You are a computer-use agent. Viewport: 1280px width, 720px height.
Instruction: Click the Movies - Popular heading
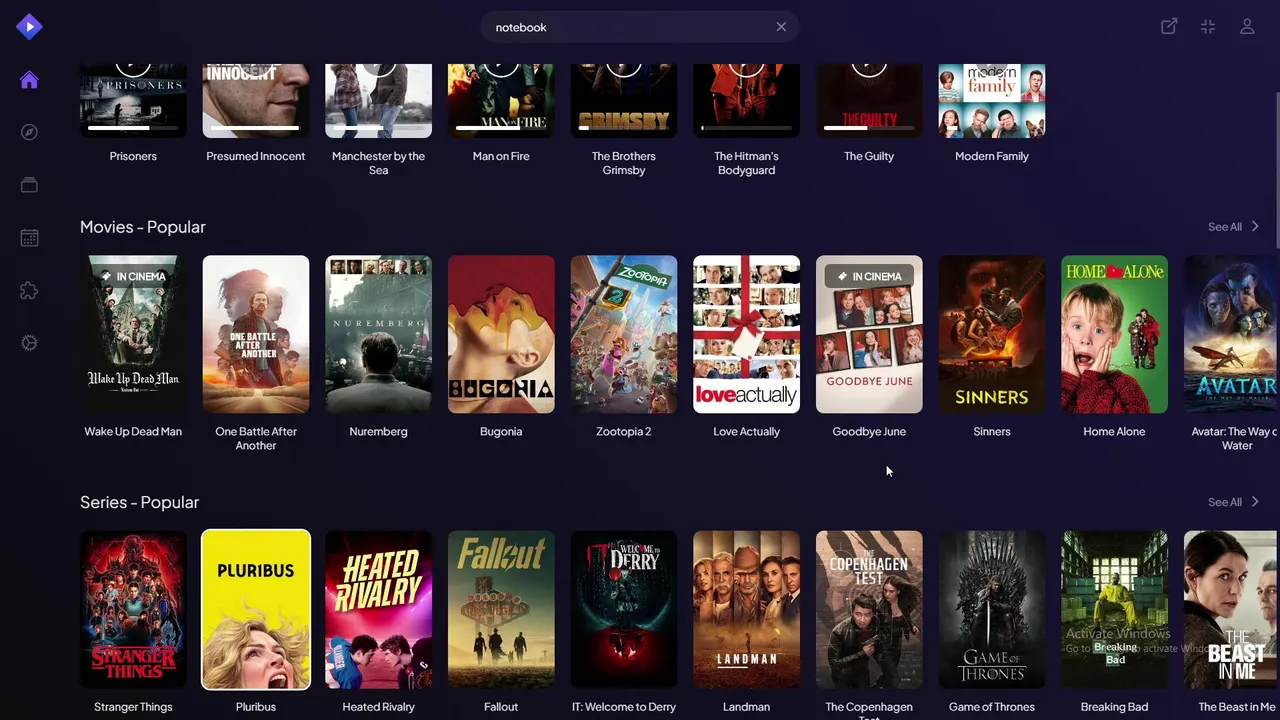tap(143, 227)
